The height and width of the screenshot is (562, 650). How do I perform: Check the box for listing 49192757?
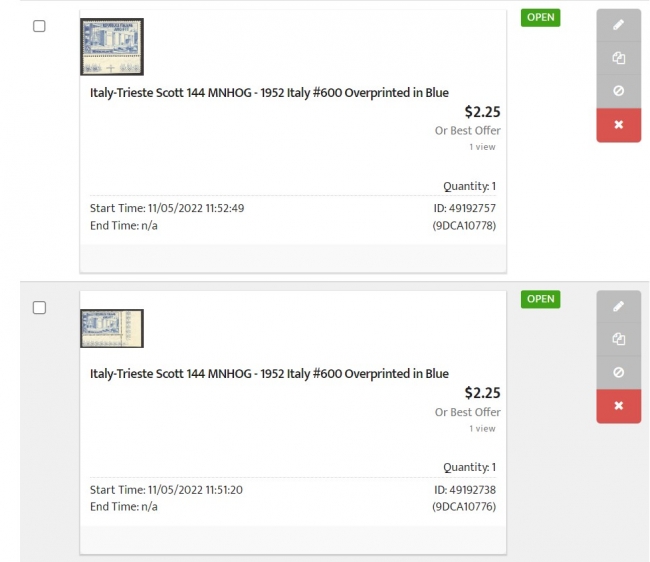(x=39, y=26)
